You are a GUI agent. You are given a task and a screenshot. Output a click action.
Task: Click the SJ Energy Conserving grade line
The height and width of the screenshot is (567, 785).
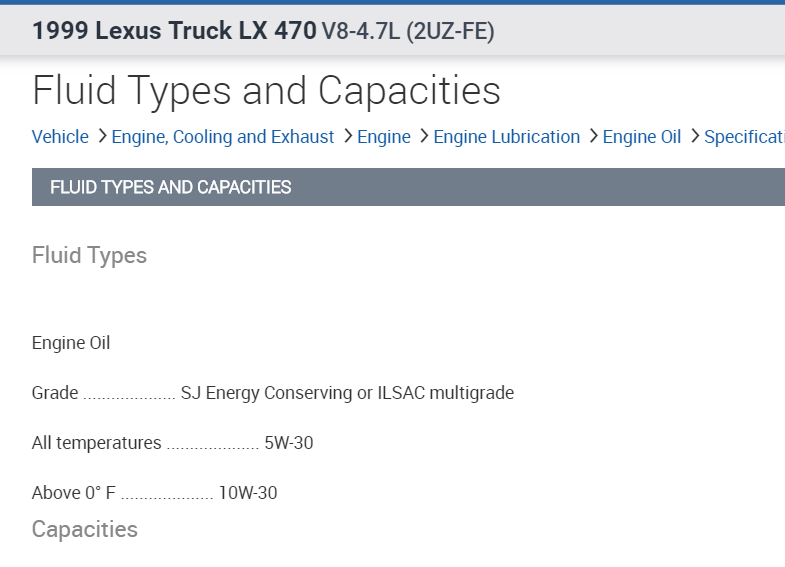coord(272,393)
